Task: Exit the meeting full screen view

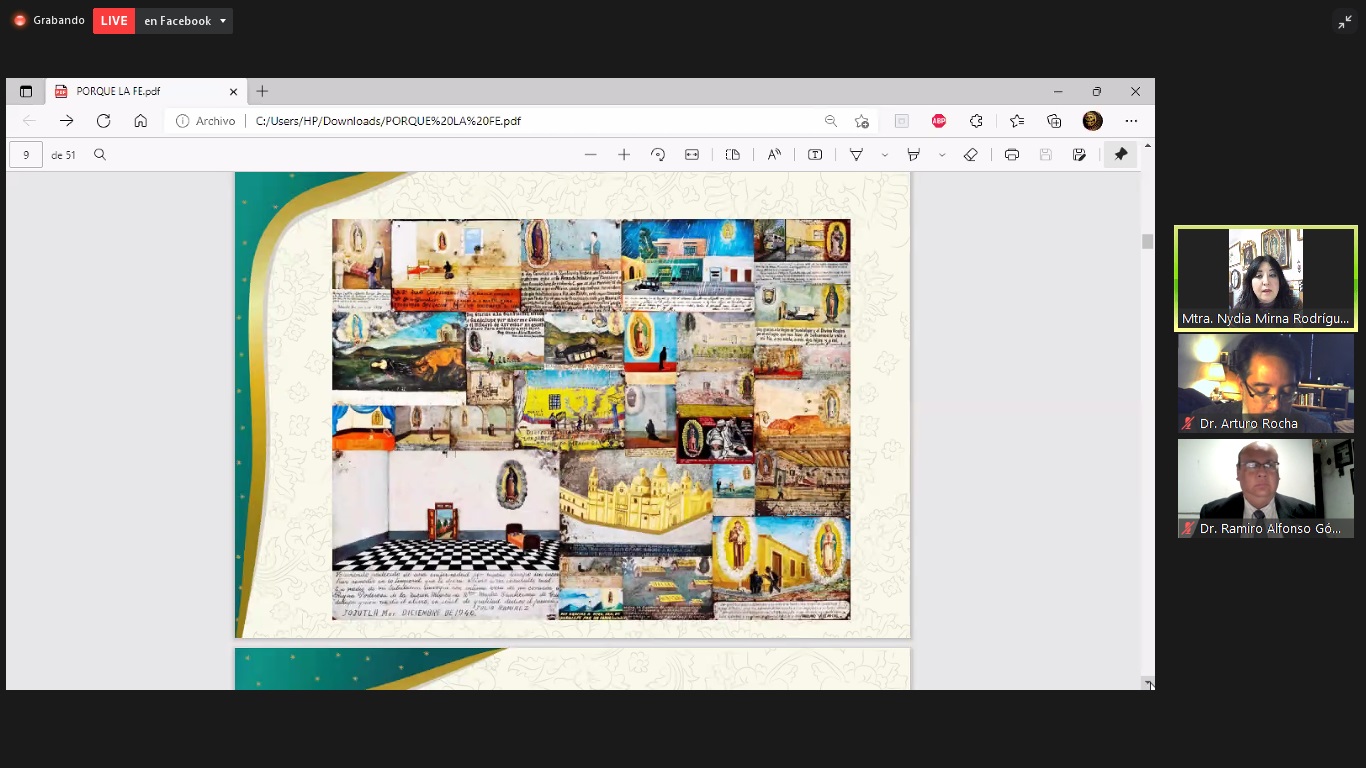Action: point(1344,22)
